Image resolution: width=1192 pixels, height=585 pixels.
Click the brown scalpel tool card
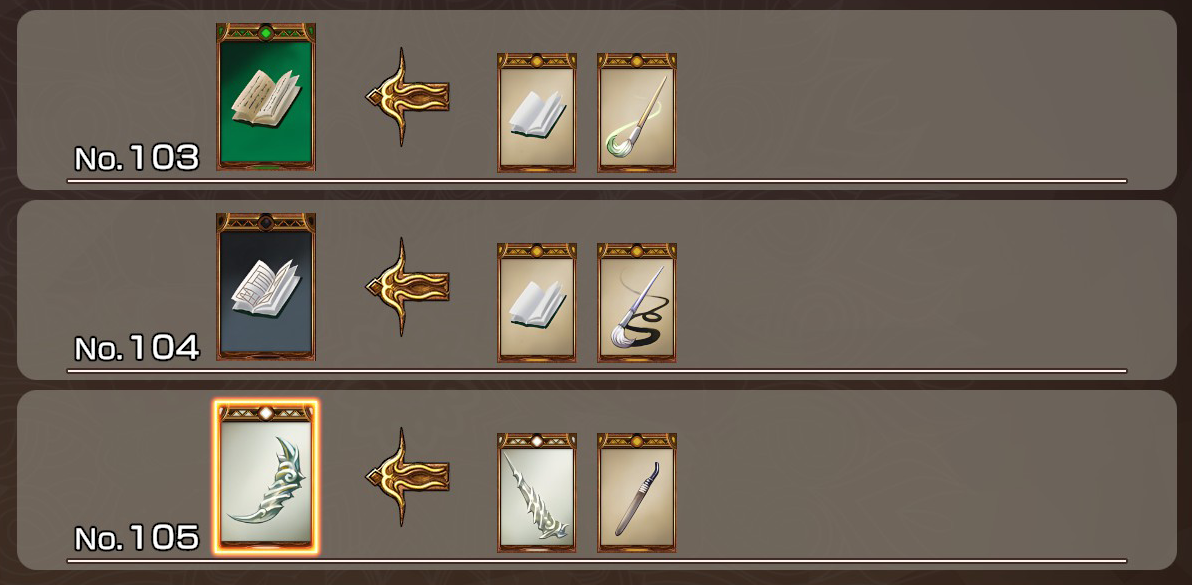pyautogui.click(x=637, y=492)
